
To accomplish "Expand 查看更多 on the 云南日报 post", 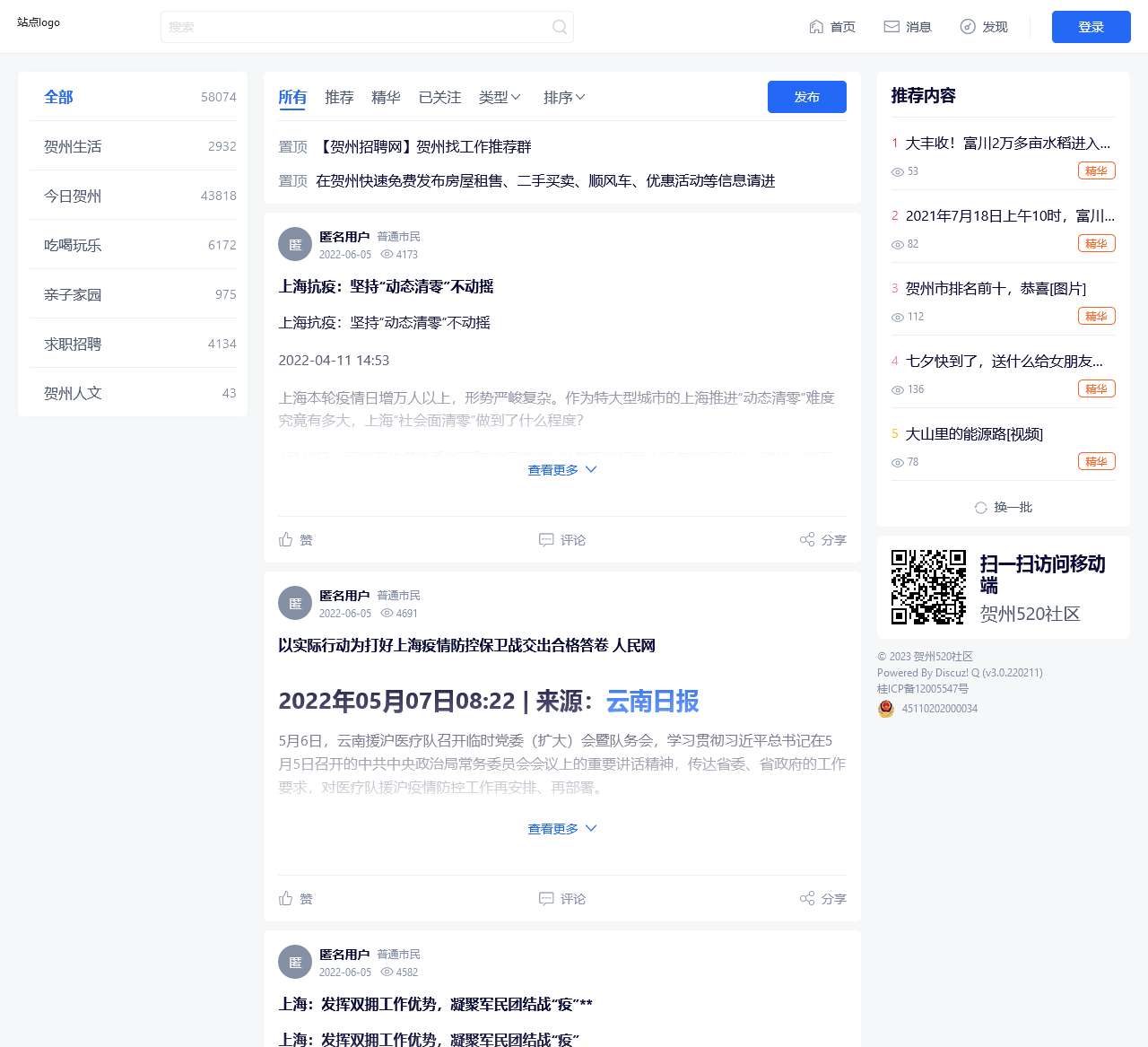I will tap(562, 829).
